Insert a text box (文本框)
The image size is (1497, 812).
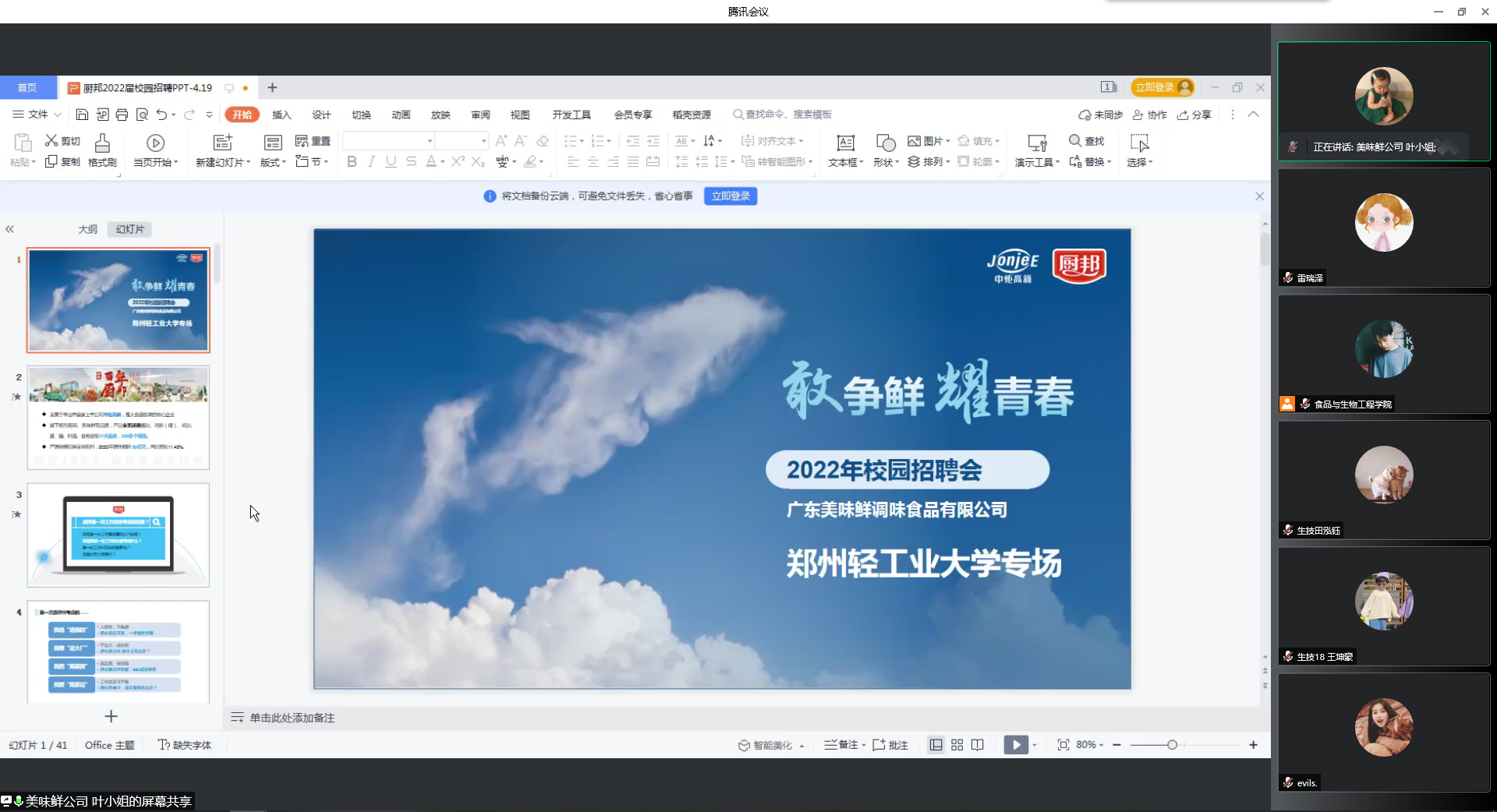(845, 143)
